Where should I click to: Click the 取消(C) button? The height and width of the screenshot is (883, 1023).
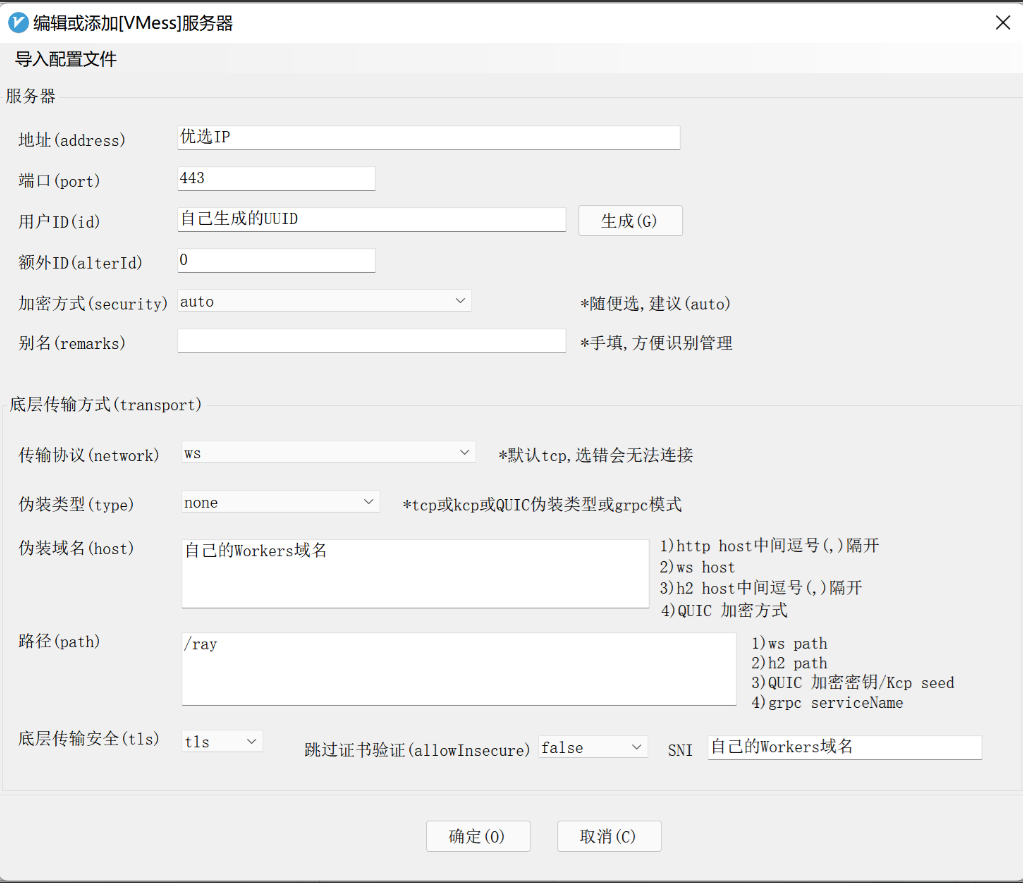[x=609, y=836]
